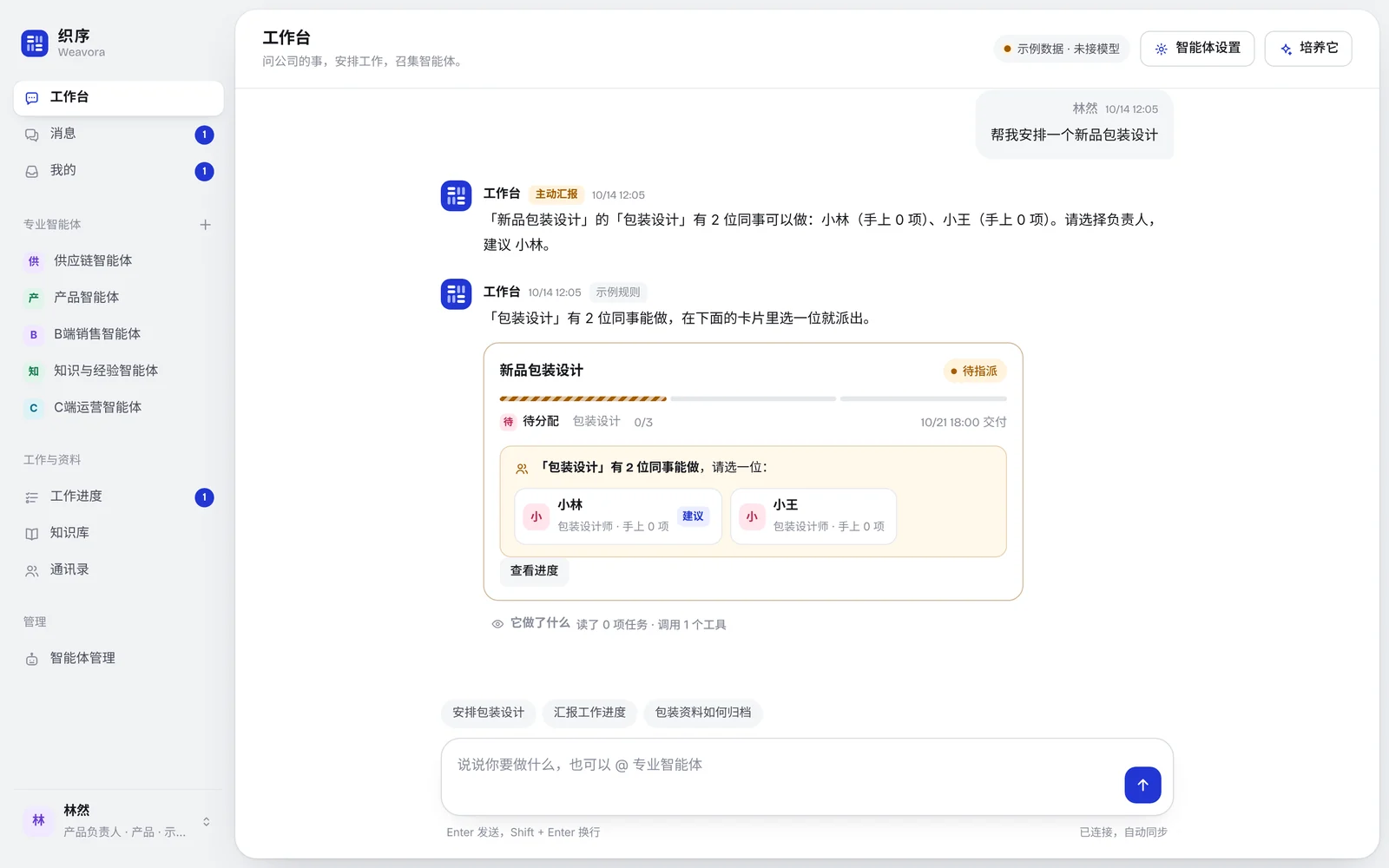The height and width of the screenshot is (868, 1389).
Task: Open 智能体设置 button
Action: 1197,49
